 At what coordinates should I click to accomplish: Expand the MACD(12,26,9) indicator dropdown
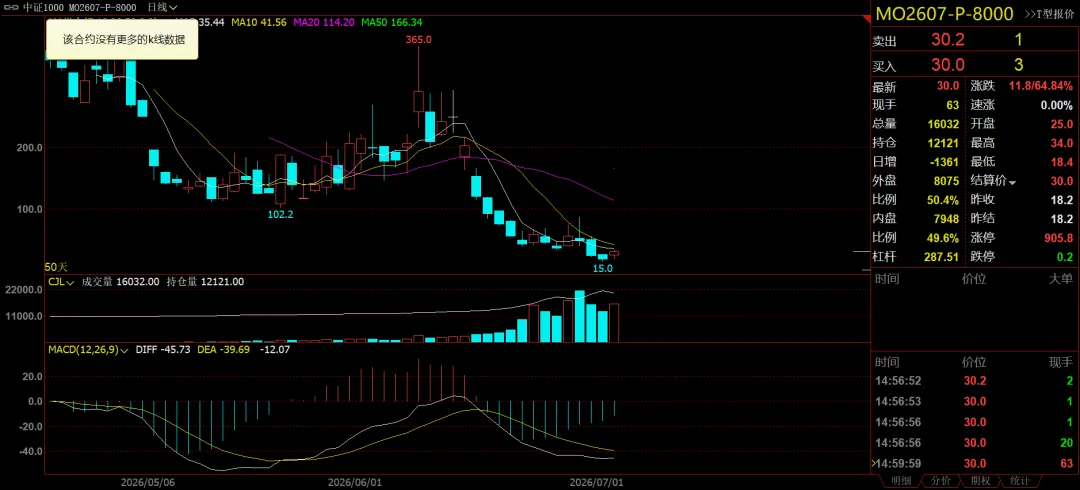[88, 349]
